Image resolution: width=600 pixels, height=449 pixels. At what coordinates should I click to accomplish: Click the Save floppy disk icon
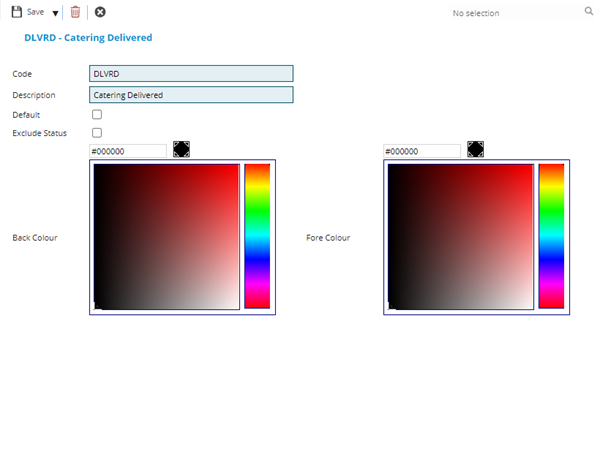16,12
